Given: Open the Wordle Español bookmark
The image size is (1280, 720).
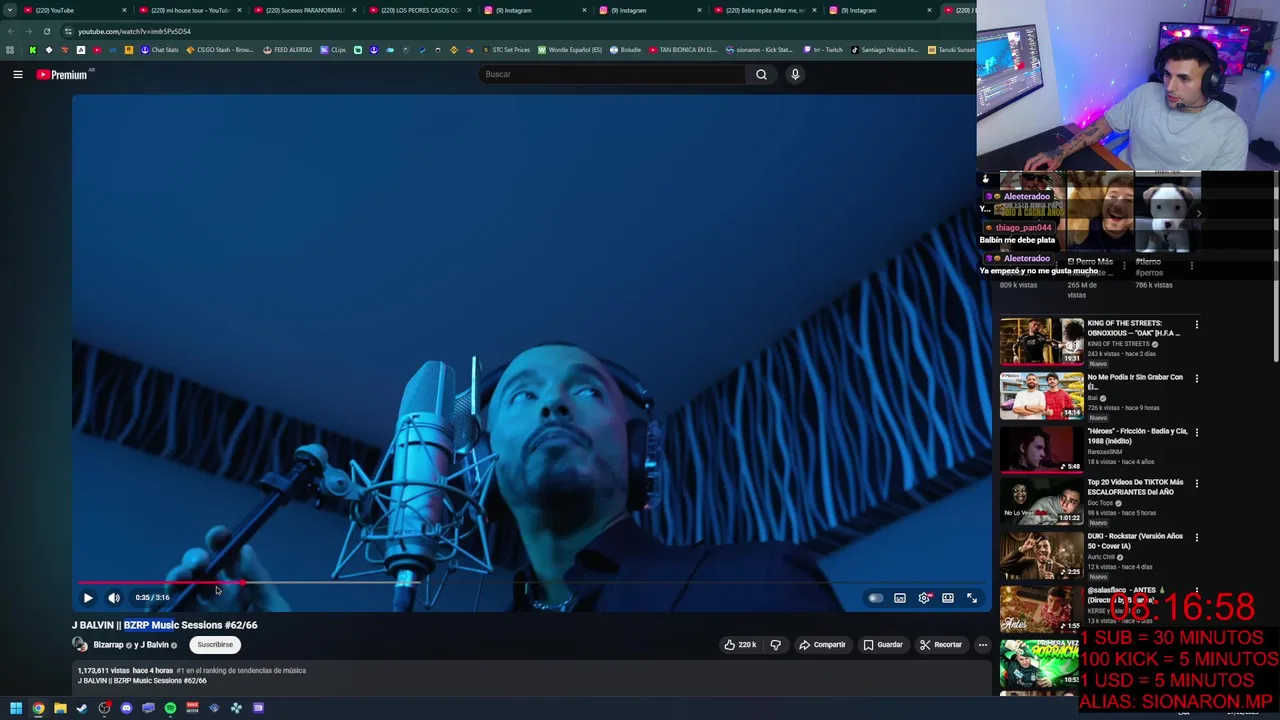Looking at the screenshot, I should [570, 50].
